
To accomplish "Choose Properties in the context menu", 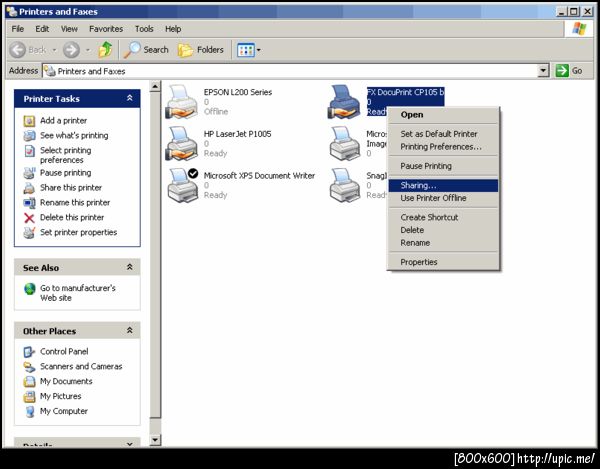I will pyautogui.click(x=443, y=262).
